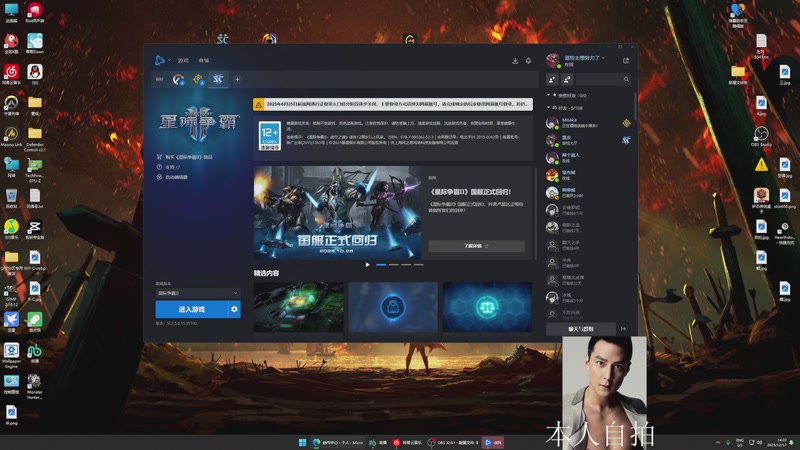Select the second carousel page indicator
The image size is (800, 450).
point(393,265)
